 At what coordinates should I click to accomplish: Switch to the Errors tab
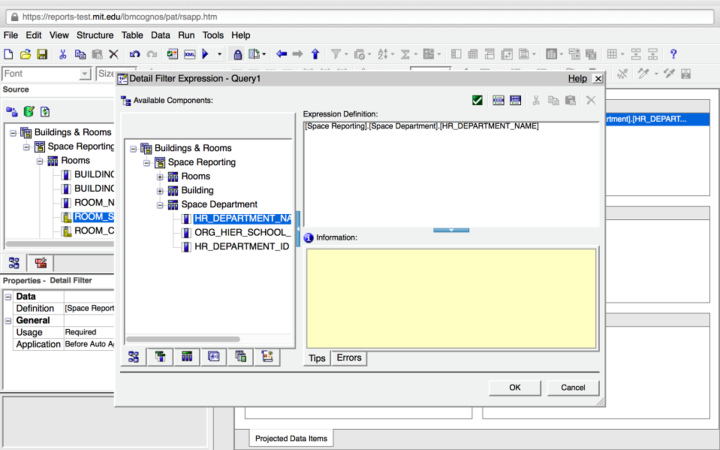point(349,358)
